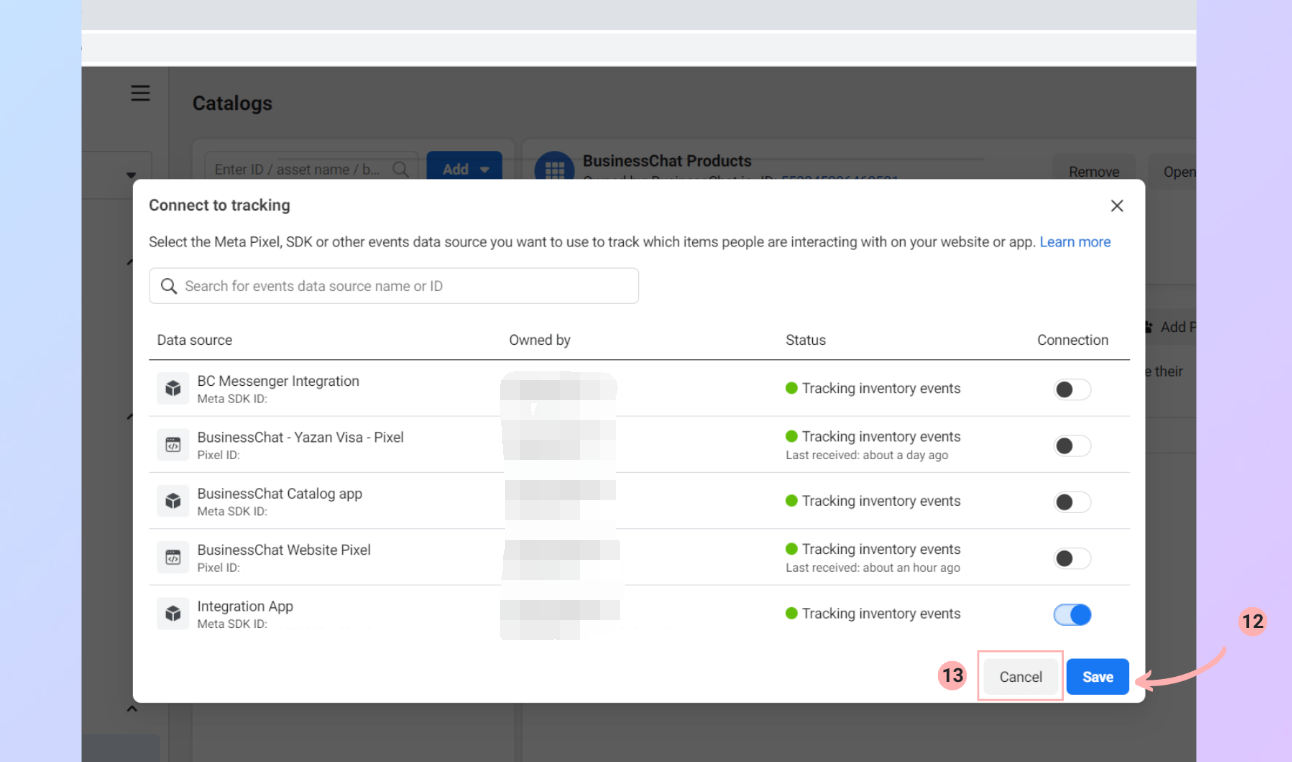The height and width of the screenshot is (762, 1292).
Task: Click search for events data source field
Action: coord(394,286)
